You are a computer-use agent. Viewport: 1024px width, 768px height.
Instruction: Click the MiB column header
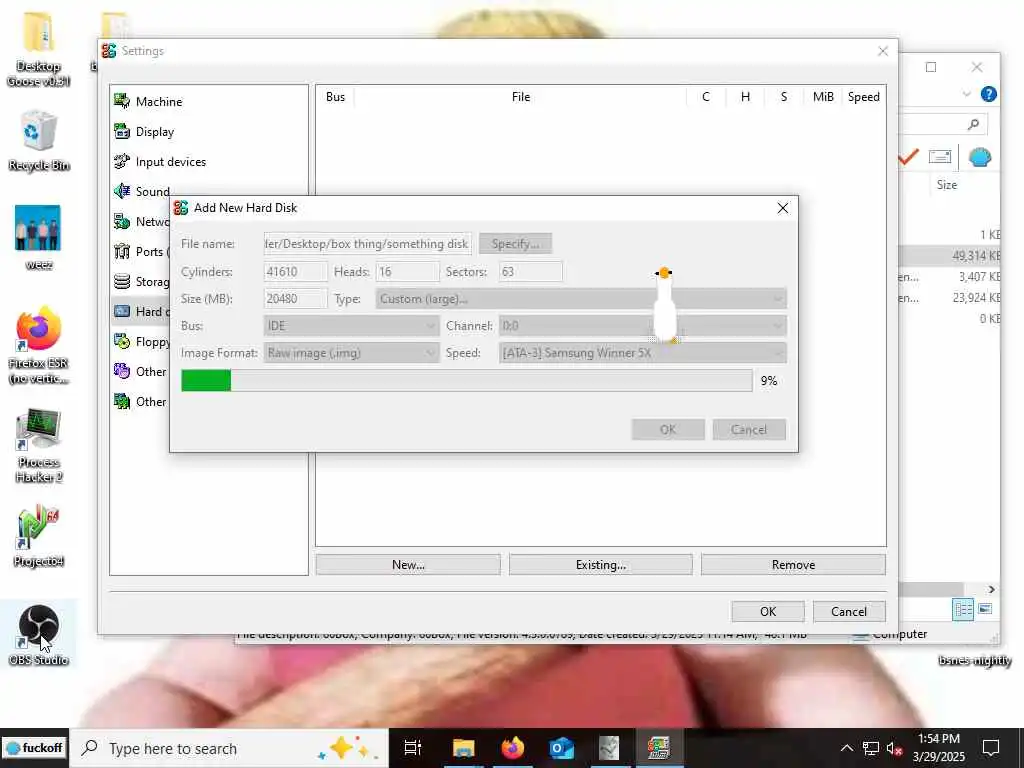823,97
